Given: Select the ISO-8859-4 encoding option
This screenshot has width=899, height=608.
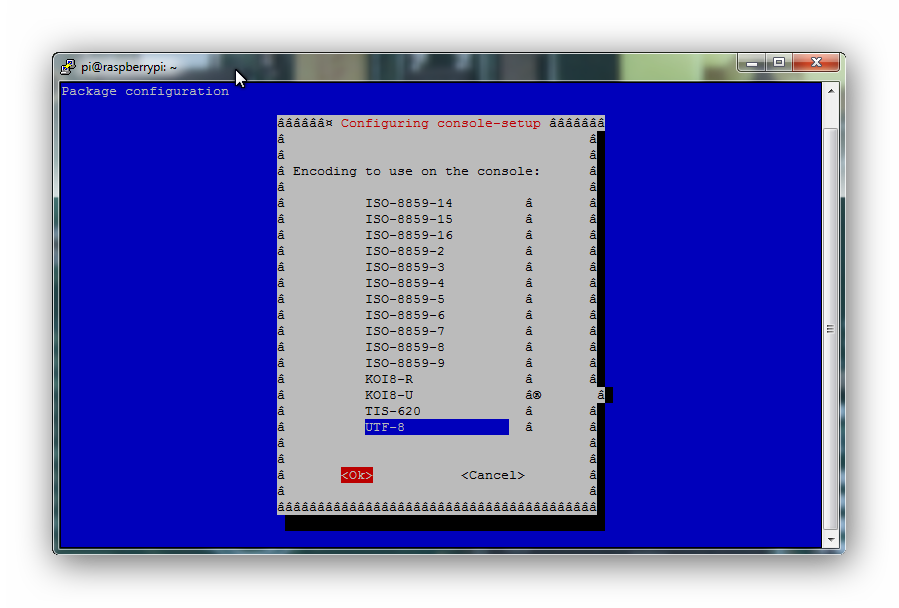Looking at the screenshot, I should [x=404, y=283].
